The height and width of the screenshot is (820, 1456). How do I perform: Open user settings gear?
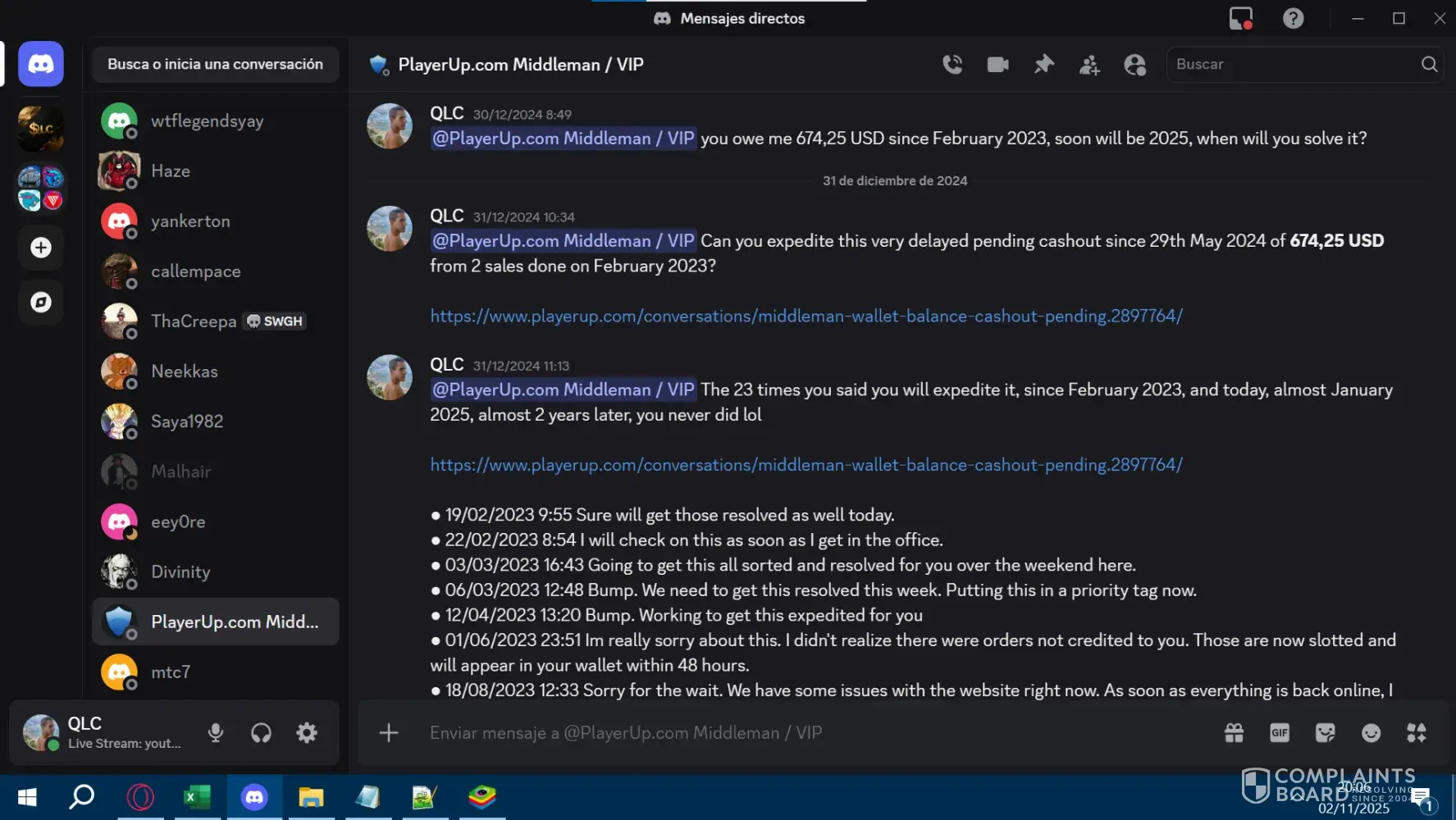tap(307, 732)
